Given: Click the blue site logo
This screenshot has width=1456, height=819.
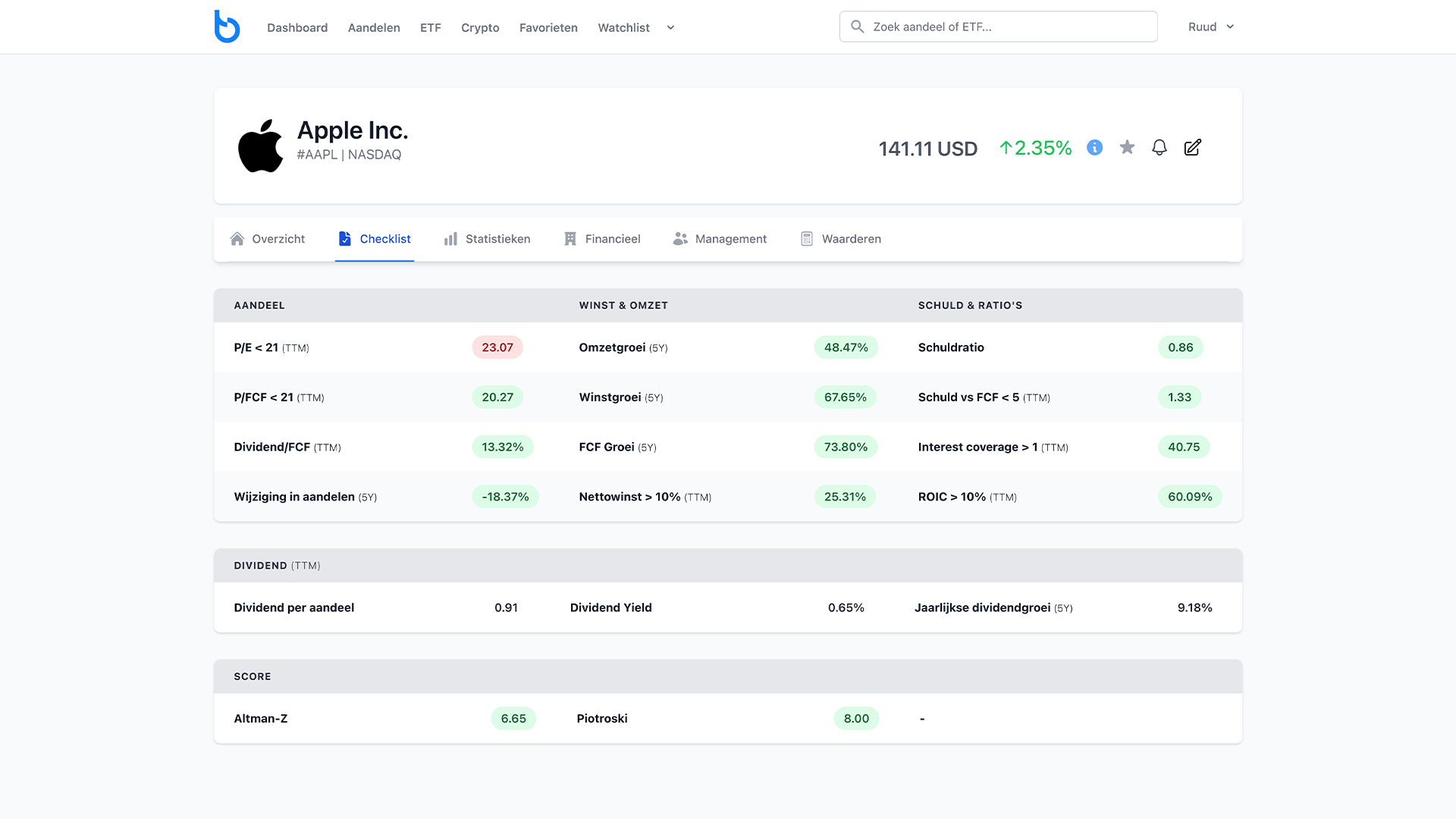Looking at the screenshot, I should [227, 27].
